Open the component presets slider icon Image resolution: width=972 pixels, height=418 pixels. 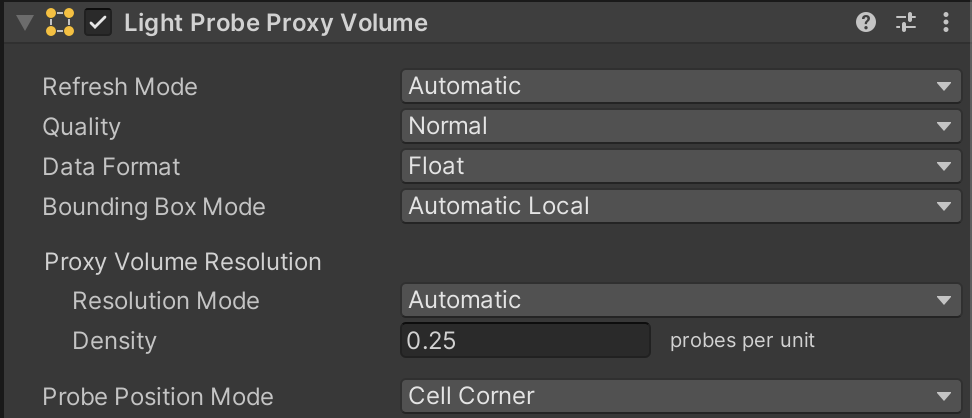pyautogui.click(x=906, y=22)
